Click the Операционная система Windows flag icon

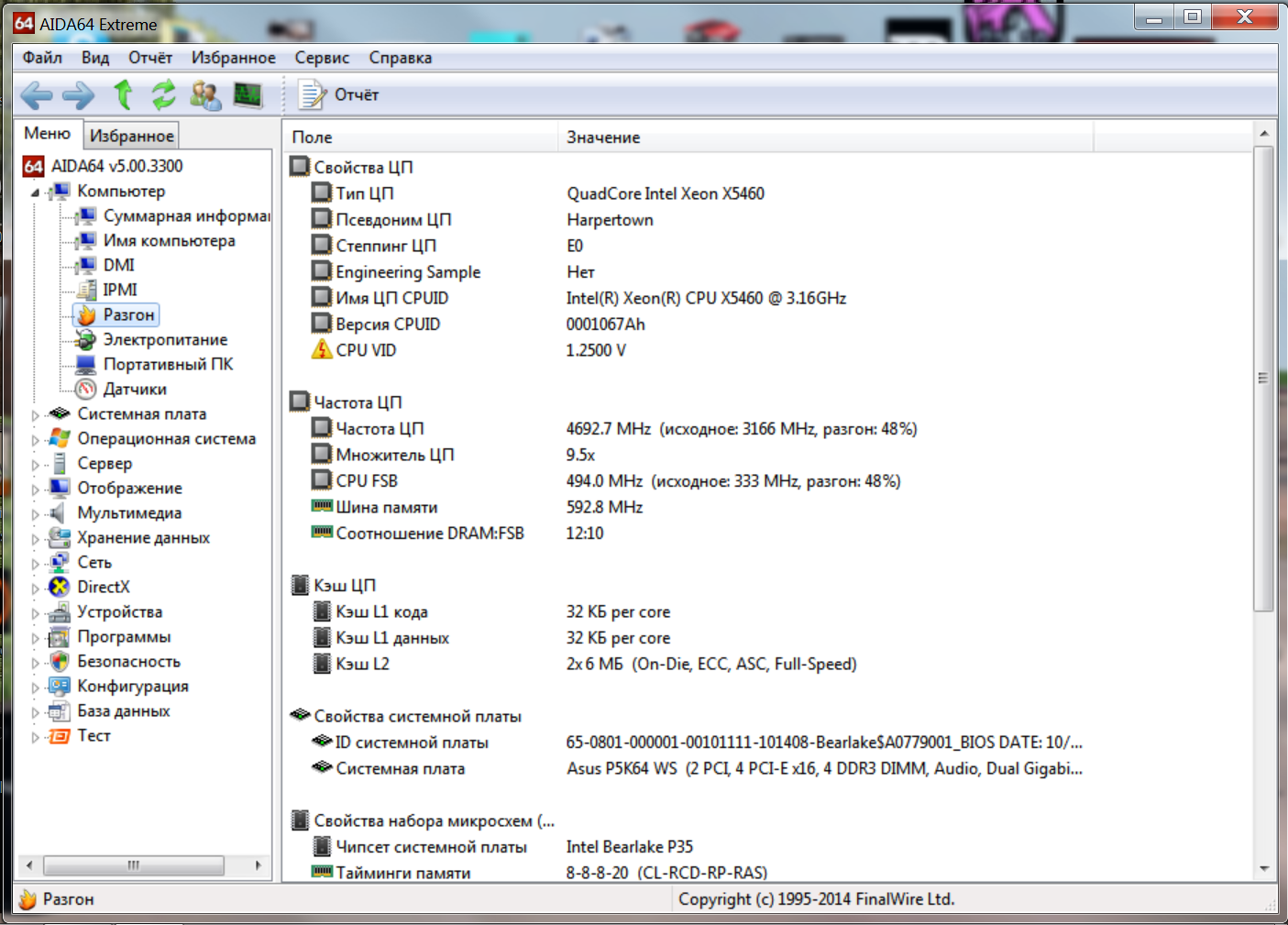pyautogui.click(x=61, y=438)
